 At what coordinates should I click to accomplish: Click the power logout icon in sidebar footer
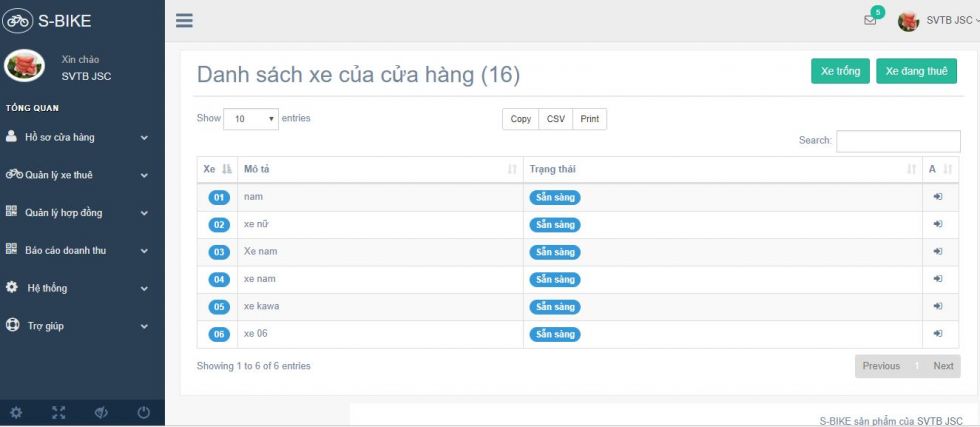pyautogui.click(x=144, y=413)
